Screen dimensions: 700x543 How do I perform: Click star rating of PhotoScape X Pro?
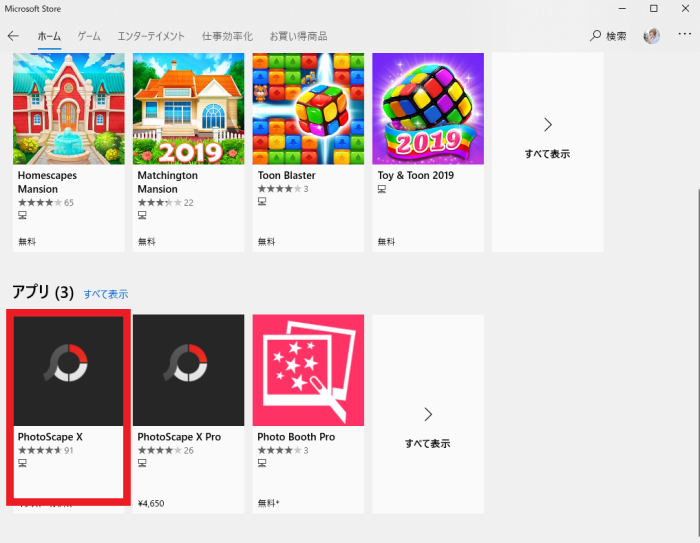pyautogui.click(x=160, y=451)
